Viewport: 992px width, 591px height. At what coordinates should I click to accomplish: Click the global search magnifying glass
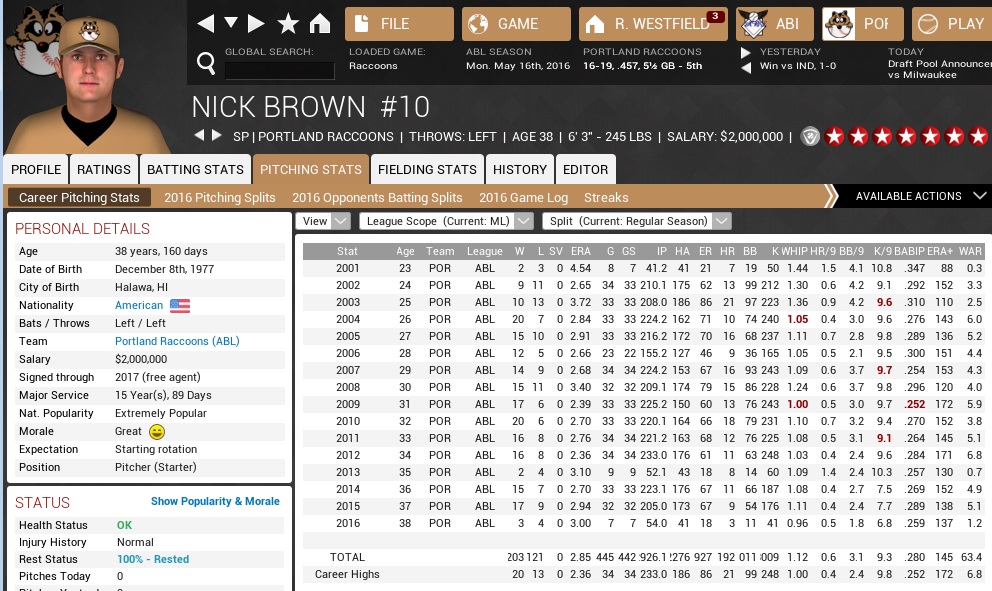pos(206,65)
